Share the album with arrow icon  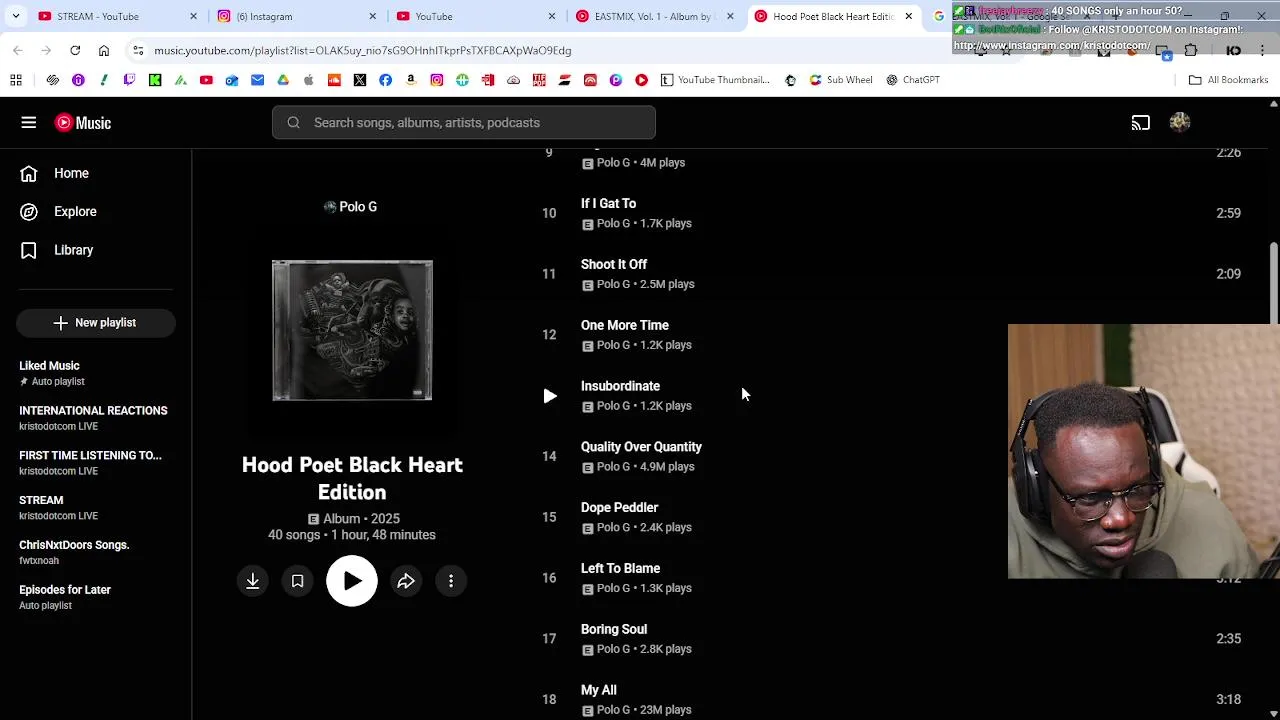click(406, 581)
